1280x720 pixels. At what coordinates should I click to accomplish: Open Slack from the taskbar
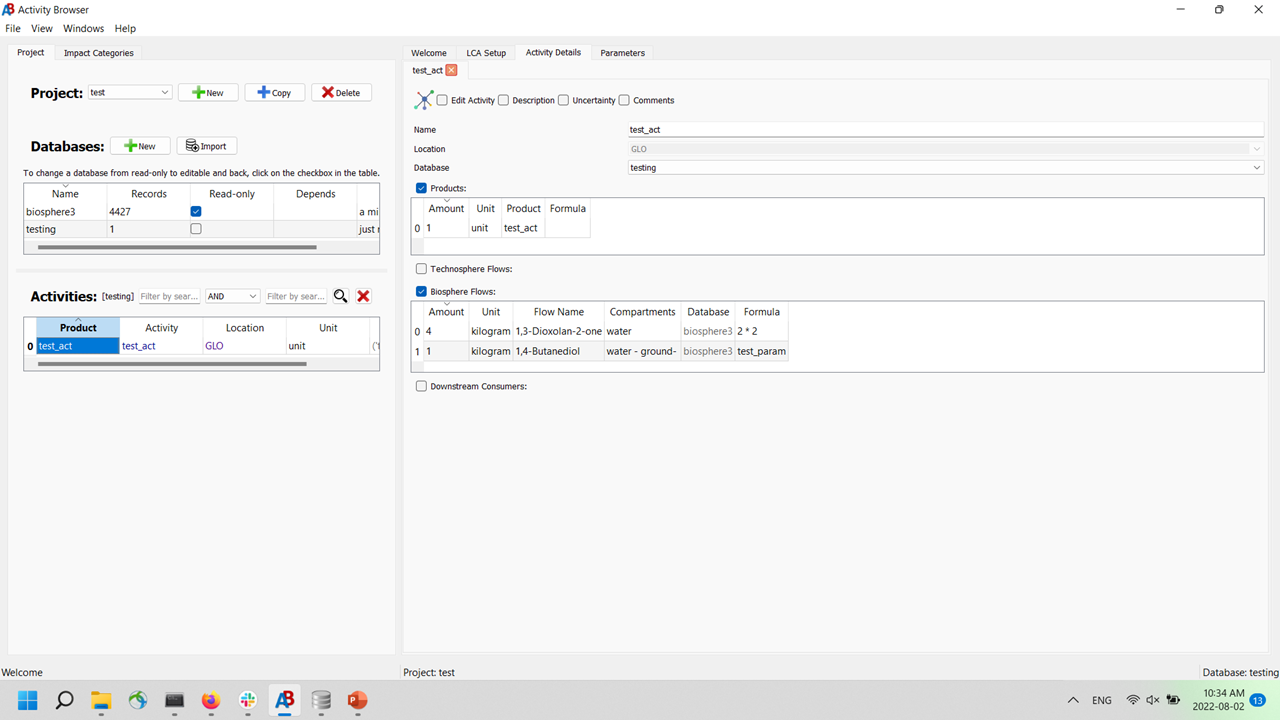click(x=248, y=700)
